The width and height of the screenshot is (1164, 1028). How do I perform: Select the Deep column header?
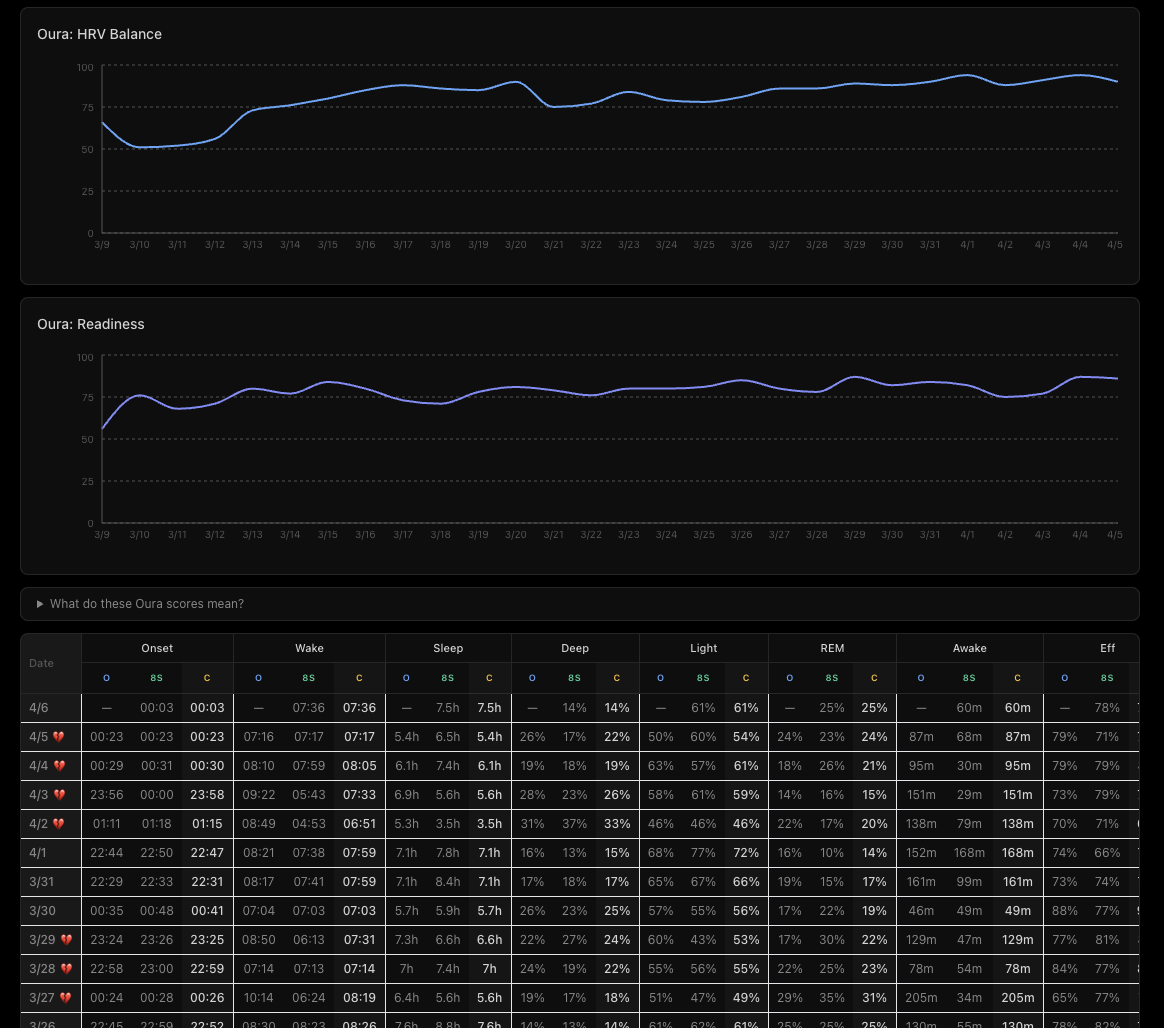575,648
